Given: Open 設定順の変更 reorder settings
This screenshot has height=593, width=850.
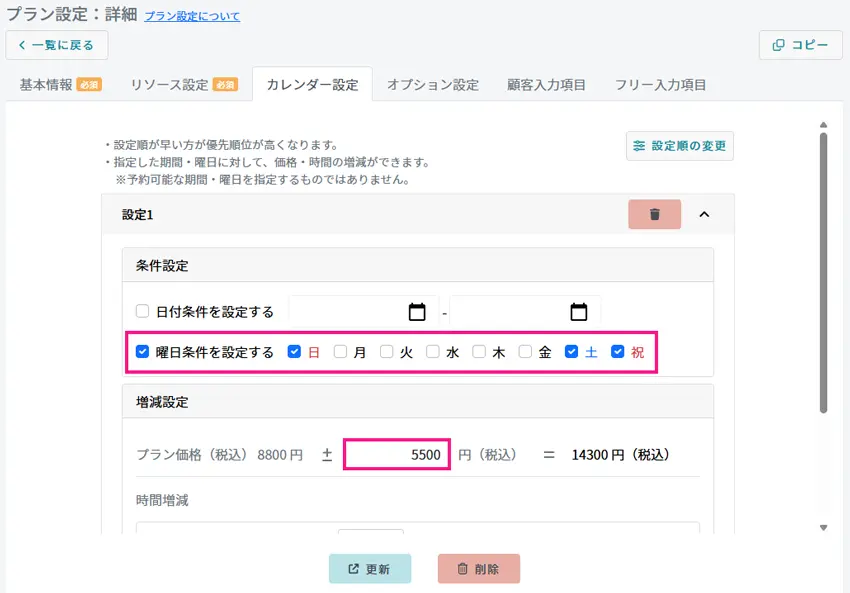Looking at the screenshot, I should 680,146.
